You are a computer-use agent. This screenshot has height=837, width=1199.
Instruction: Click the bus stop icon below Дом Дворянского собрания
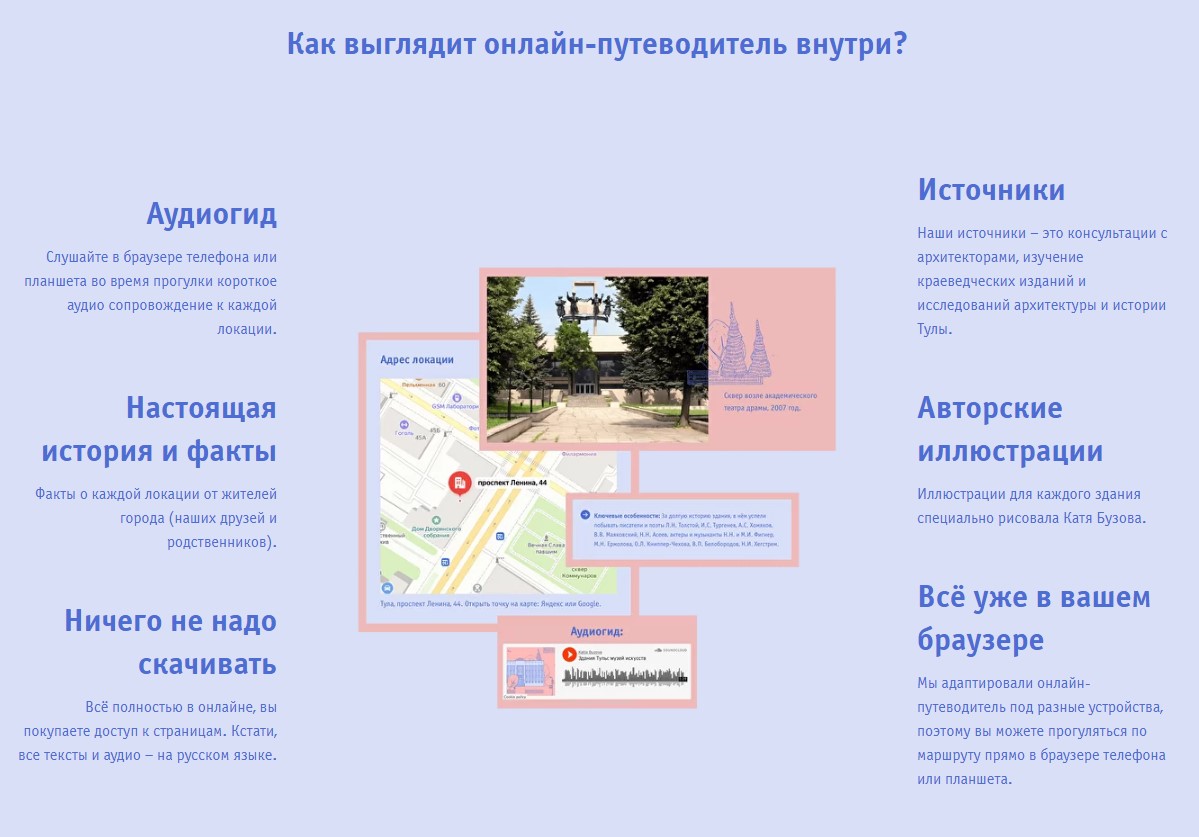coord(445,562)
